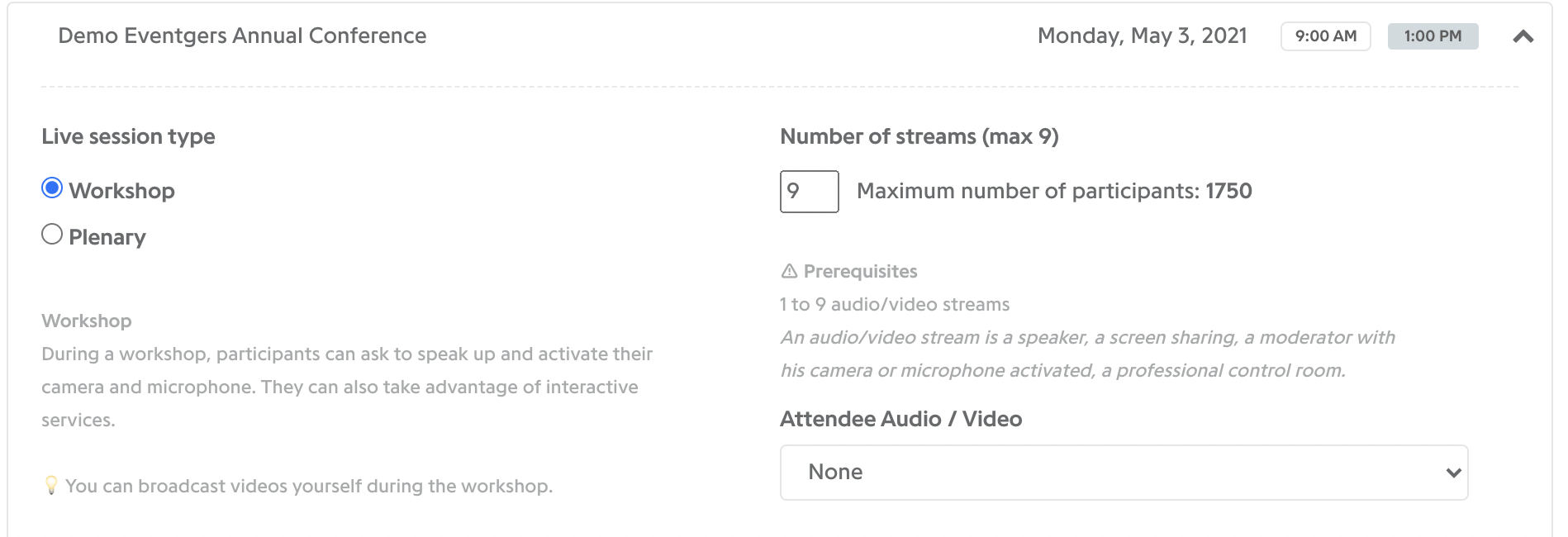Click the Demo Eventgers Annual Conference title
1568x537 pixels.
[242, 36]
